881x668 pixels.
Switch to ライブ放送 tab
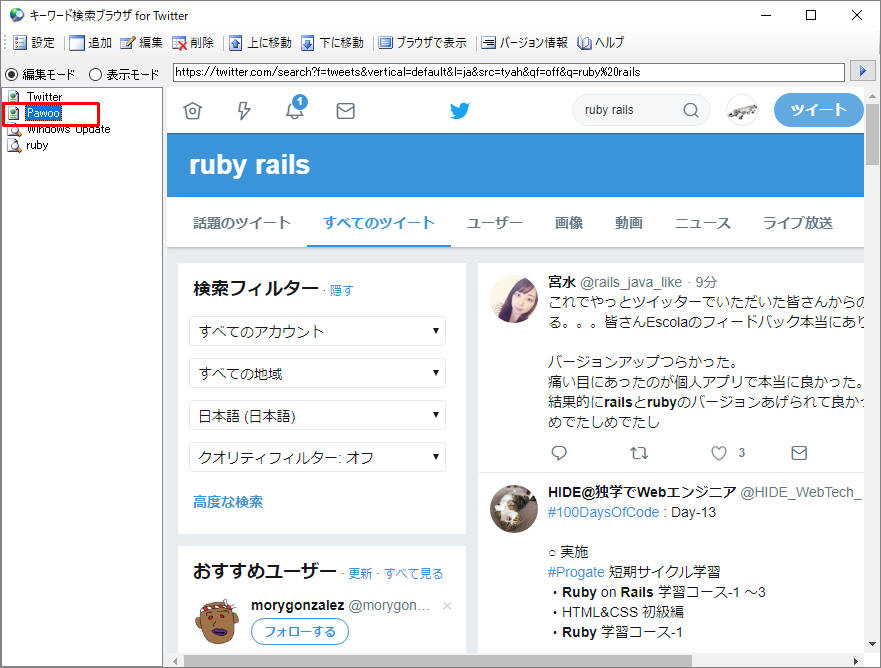click(797, 223)
